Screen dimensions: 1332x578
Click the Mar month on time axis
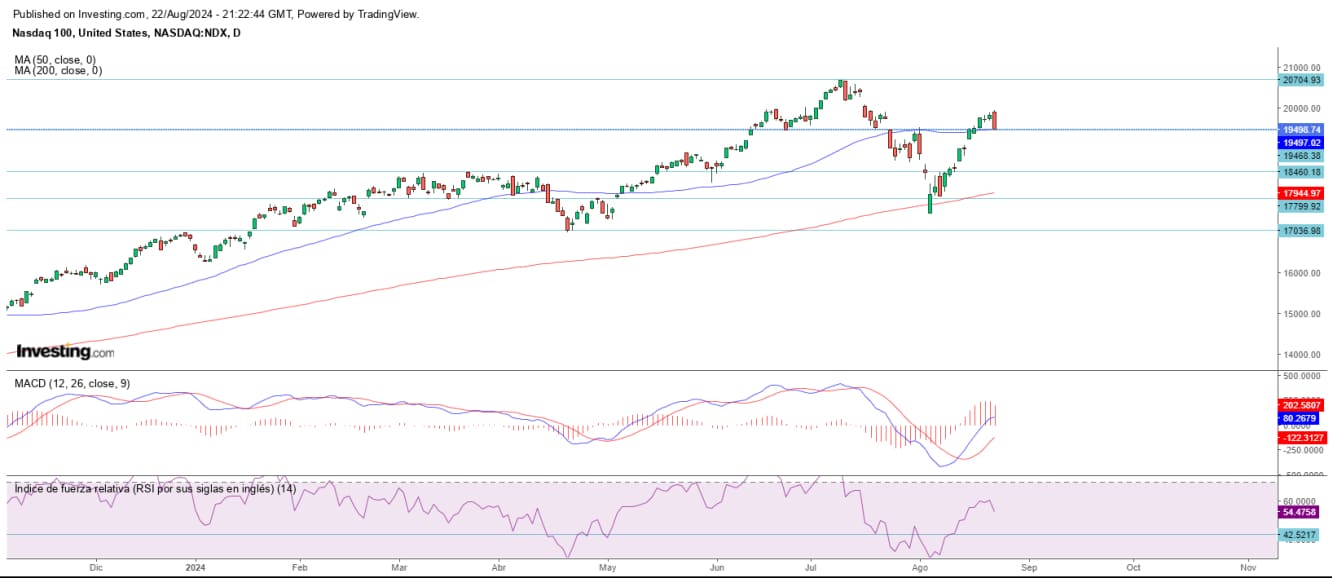398,566
